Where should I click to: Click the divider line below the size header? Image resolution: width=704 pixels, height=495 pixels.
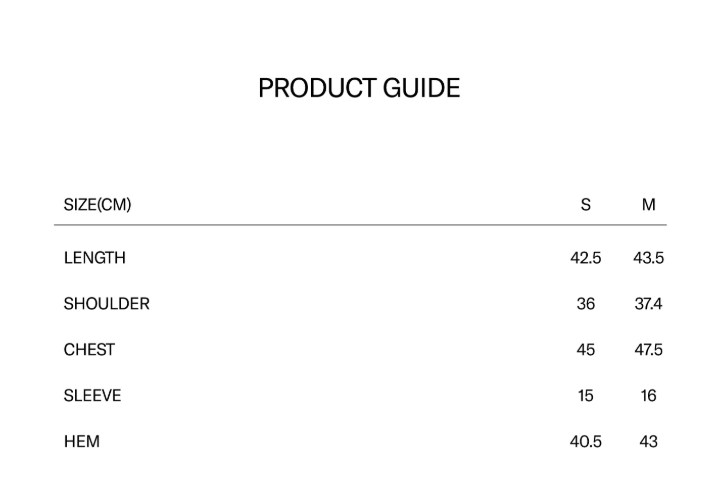(x=360, y=226)
